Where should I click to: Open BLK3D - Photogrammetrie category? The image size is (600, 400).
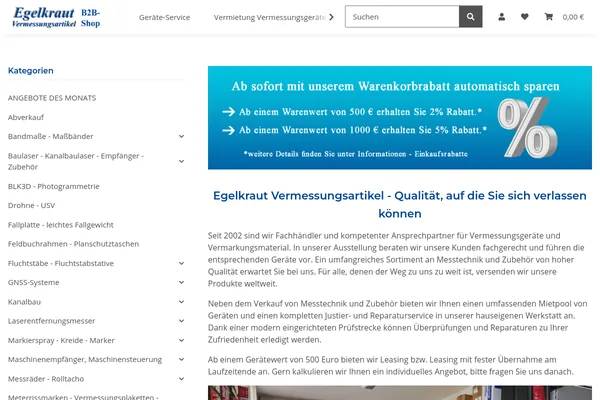(54, 186)
